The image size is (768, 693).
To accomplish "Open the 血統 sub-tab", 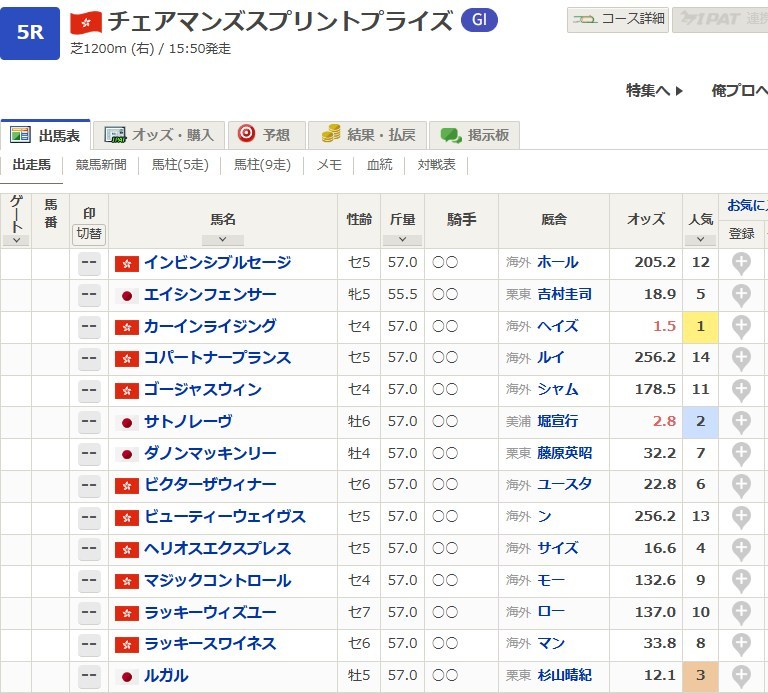I will pyautogui.click(x=380, y=165).
